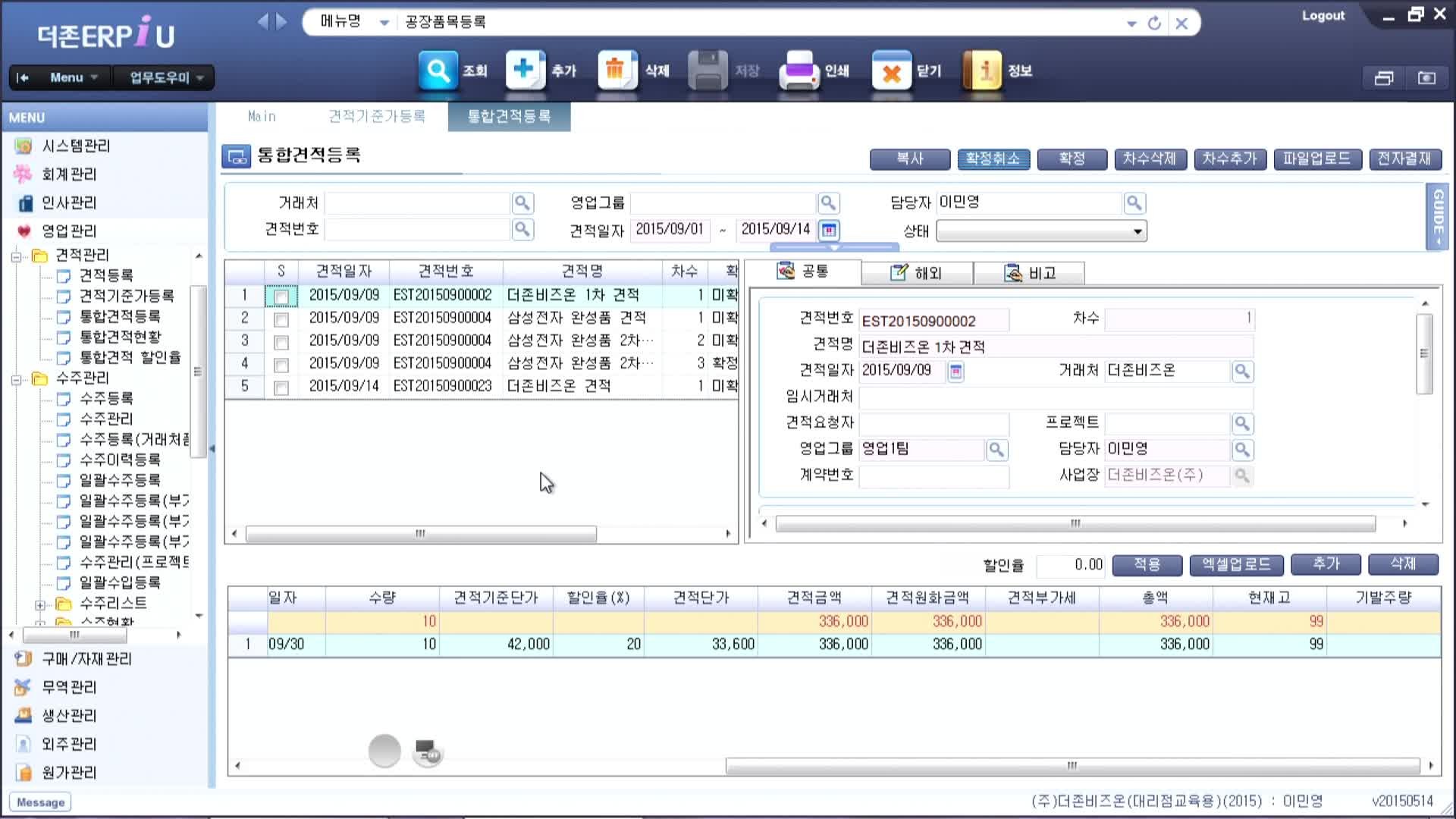Collapse the 수주관리 tree folder
Image resolution: width=1456 pixels, height=819 pixels.
[x=17, y=379]
